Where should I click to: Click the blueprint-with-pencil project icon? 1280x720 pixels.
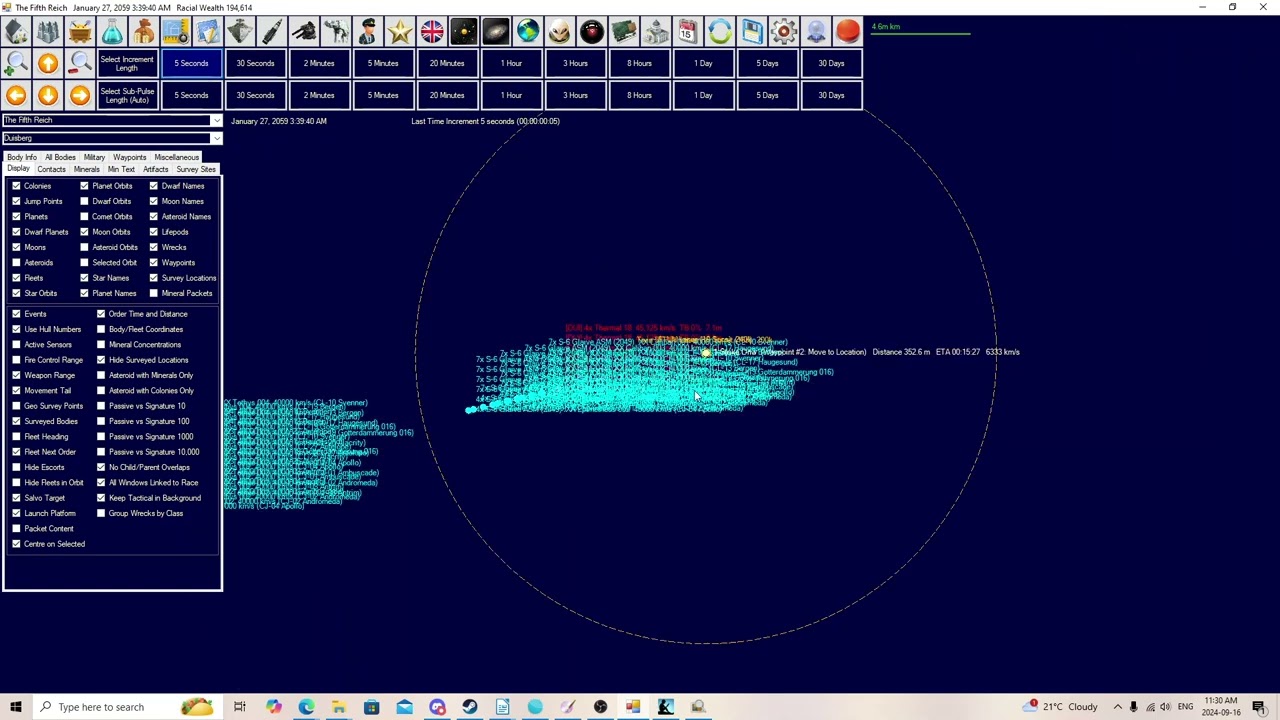pos(208,32)
